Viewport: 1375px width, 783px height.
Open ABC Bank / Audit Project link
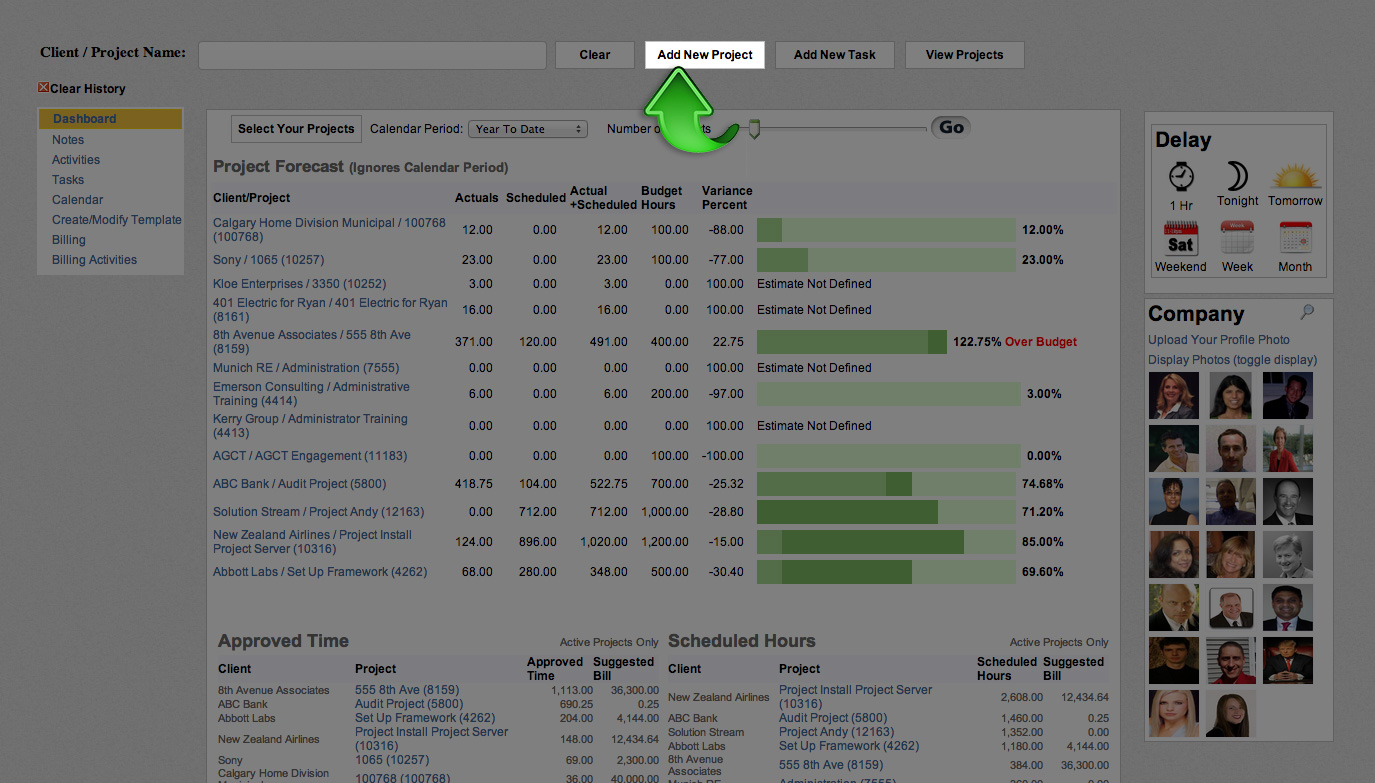(299, 484)
